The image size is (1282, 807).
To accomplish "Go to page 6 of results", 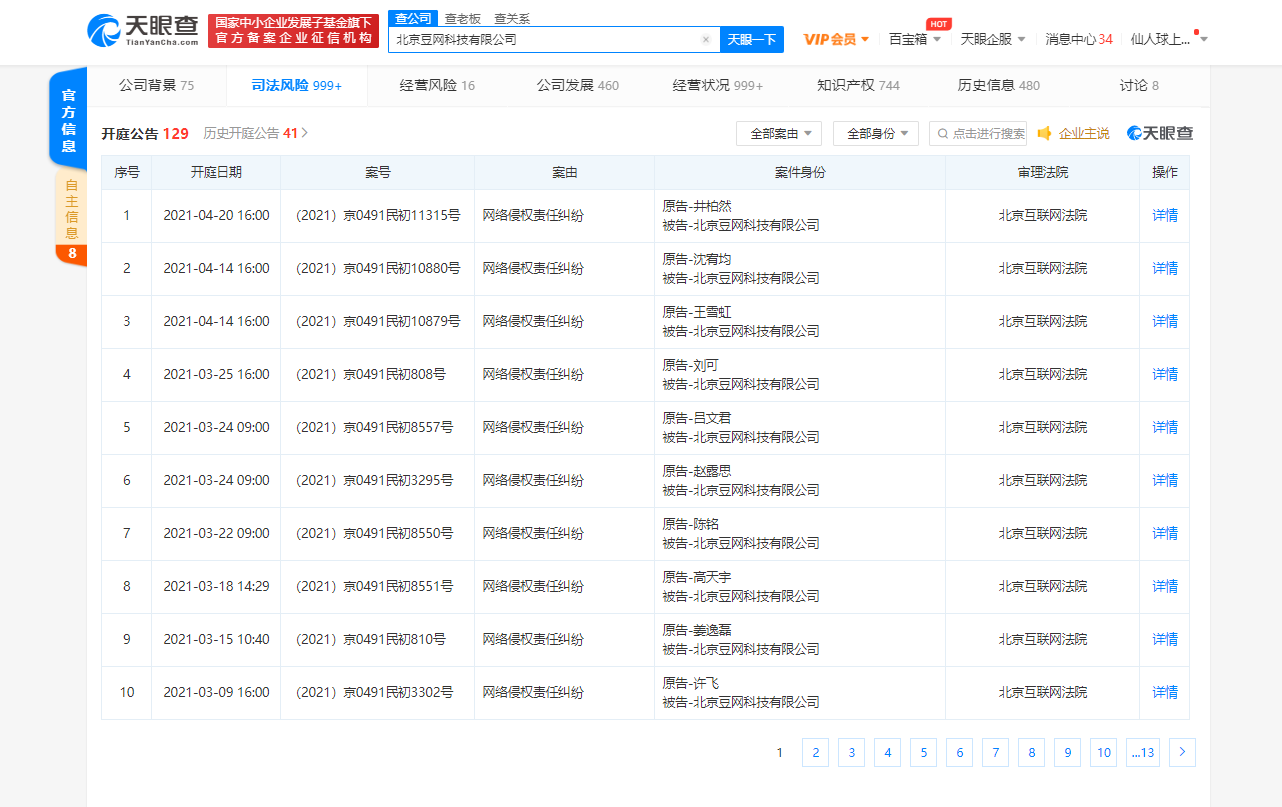I will [x=959, y=752].
